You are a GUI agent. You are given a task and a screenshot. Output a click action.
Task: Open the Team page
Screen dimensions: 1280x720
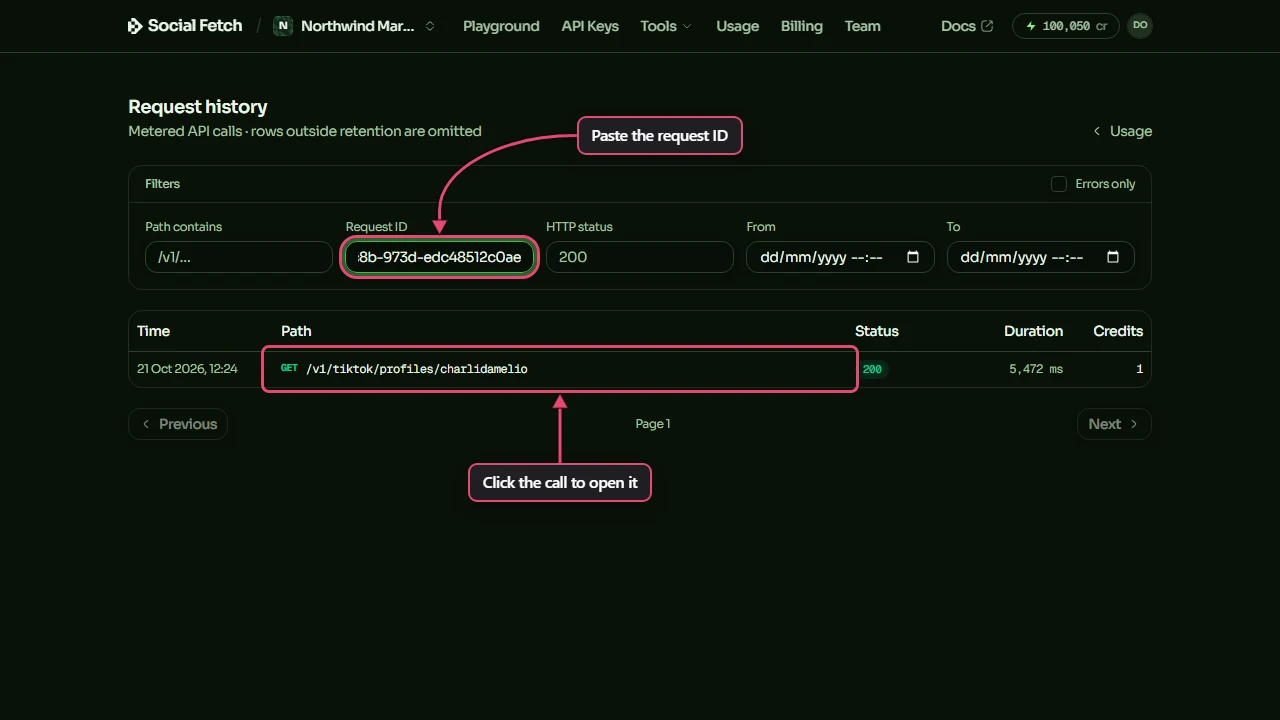tap(863, 26)
